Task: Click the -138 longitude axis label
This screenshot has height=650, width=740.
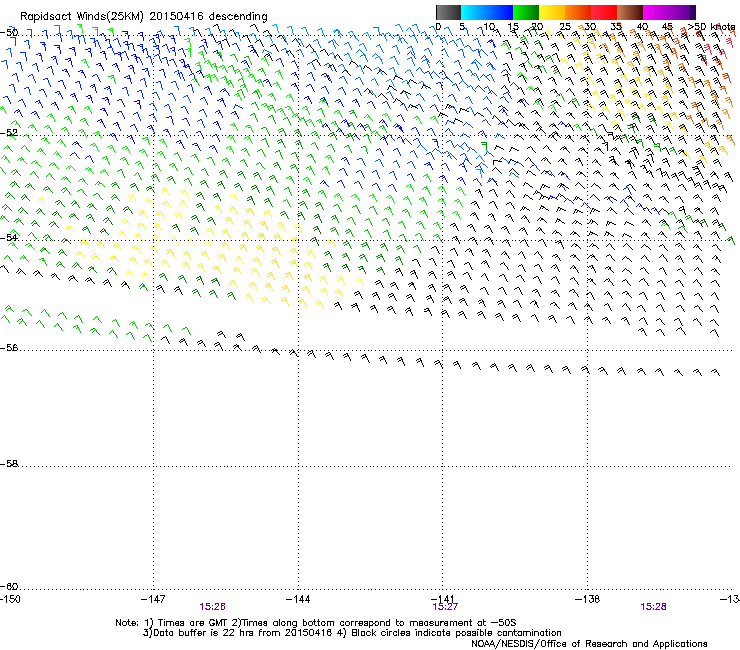Action: point(588,599)
